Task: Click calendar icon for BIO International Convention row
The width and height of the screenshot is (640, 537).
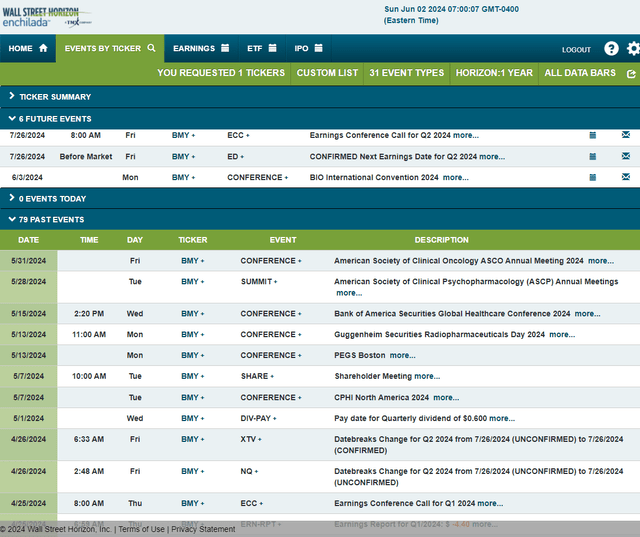Action: (x=592, y=177)
